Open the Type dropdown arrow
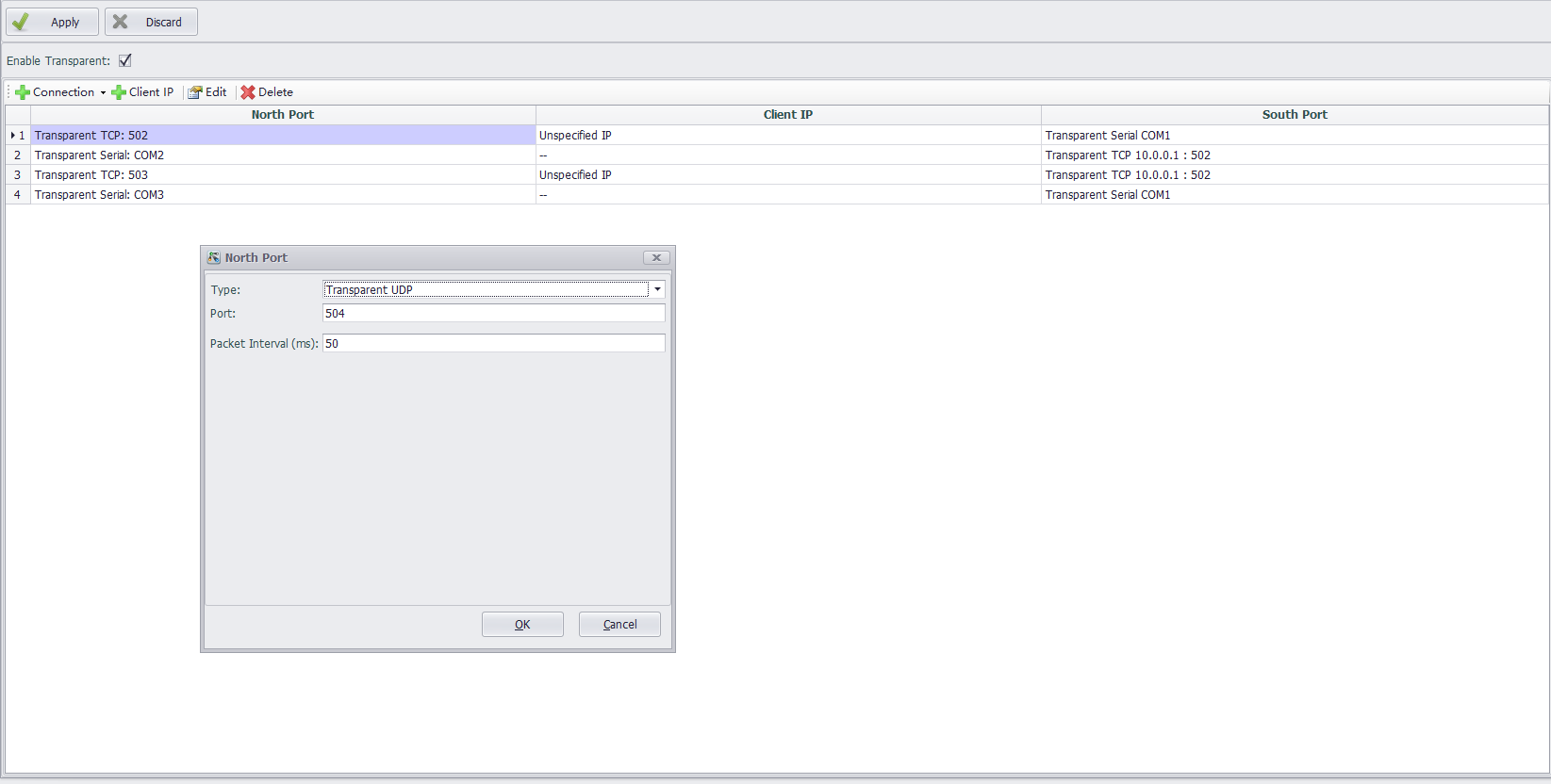This screenshot has width=1551, height=784. [x=657, y=289]
